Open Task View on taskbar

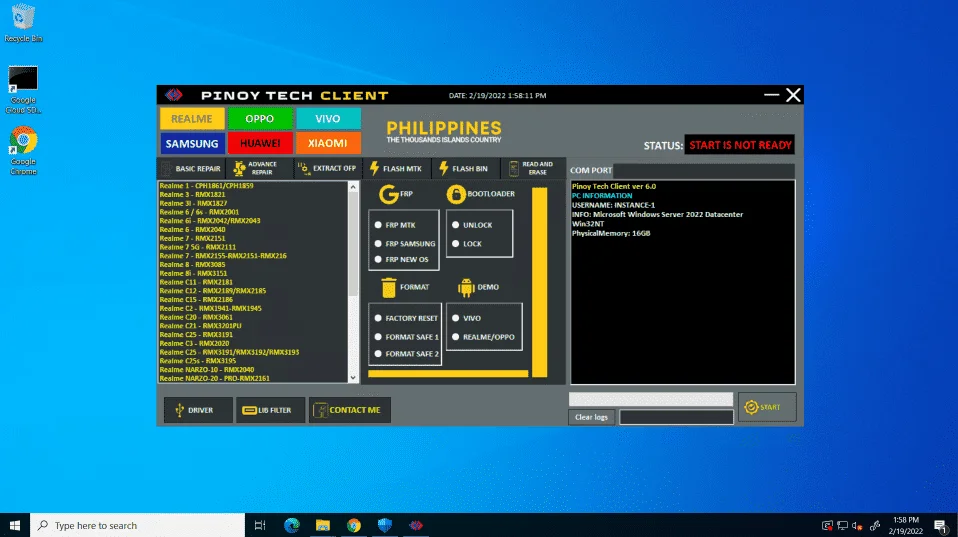tap(260, 525)
